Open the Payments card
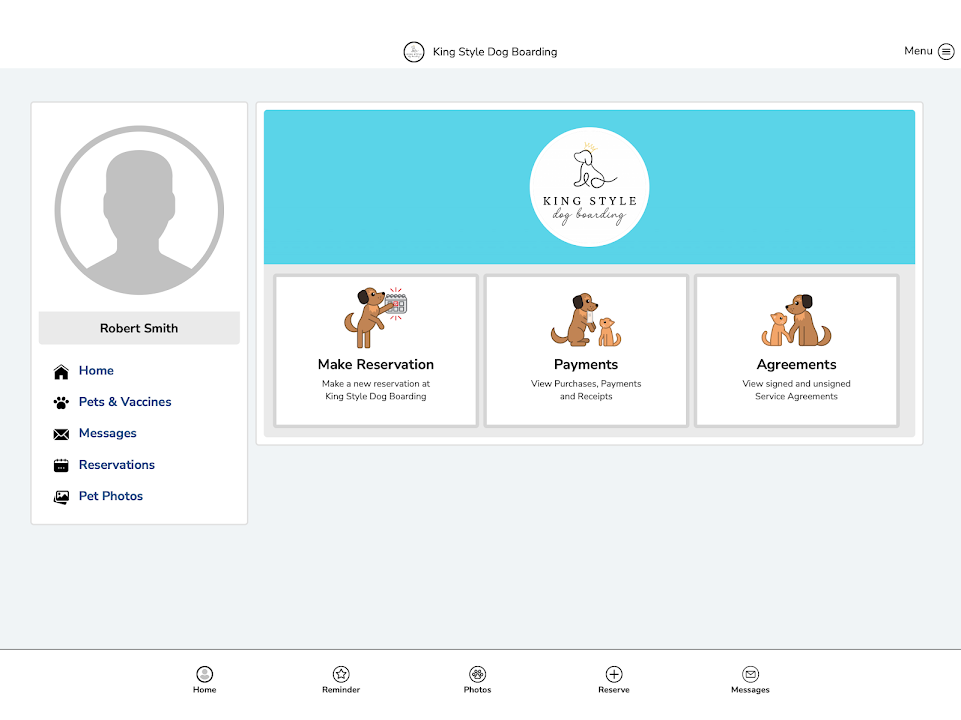 tap(586, 351)
